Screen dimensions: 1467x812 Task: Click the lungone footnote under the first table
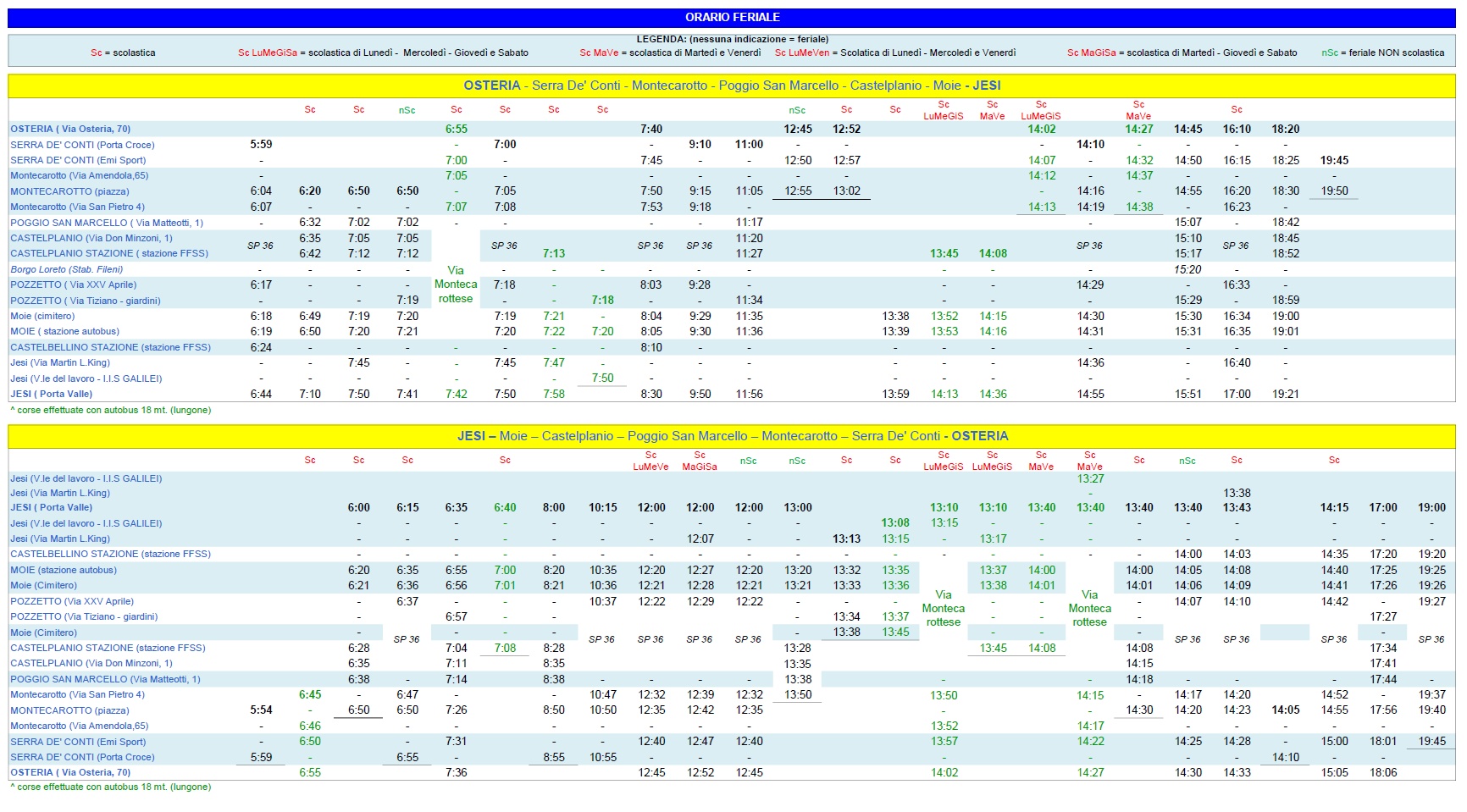(111, 410)
